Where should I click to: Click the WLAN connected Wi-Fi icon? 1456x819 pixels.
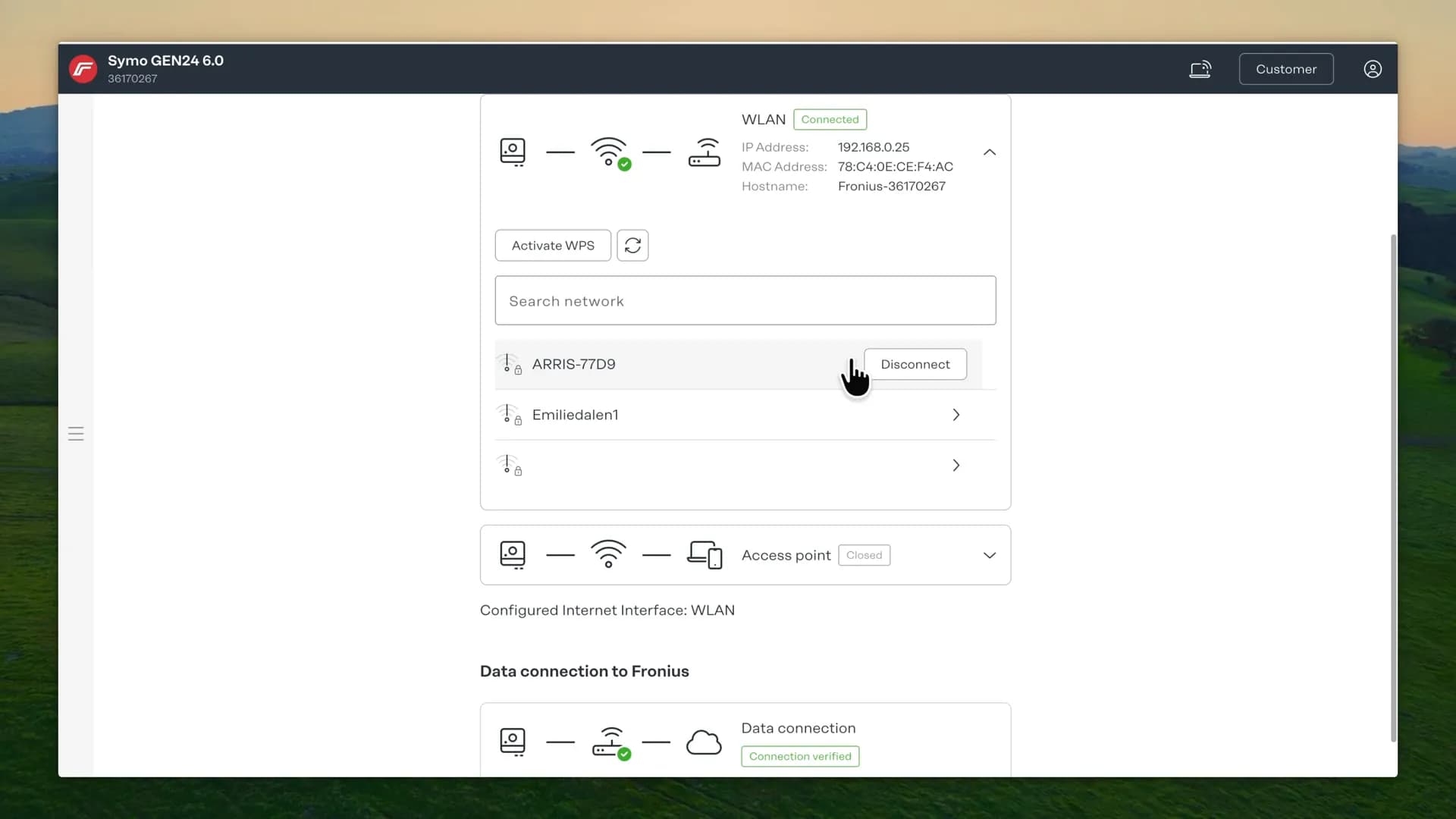coord(610,152)
